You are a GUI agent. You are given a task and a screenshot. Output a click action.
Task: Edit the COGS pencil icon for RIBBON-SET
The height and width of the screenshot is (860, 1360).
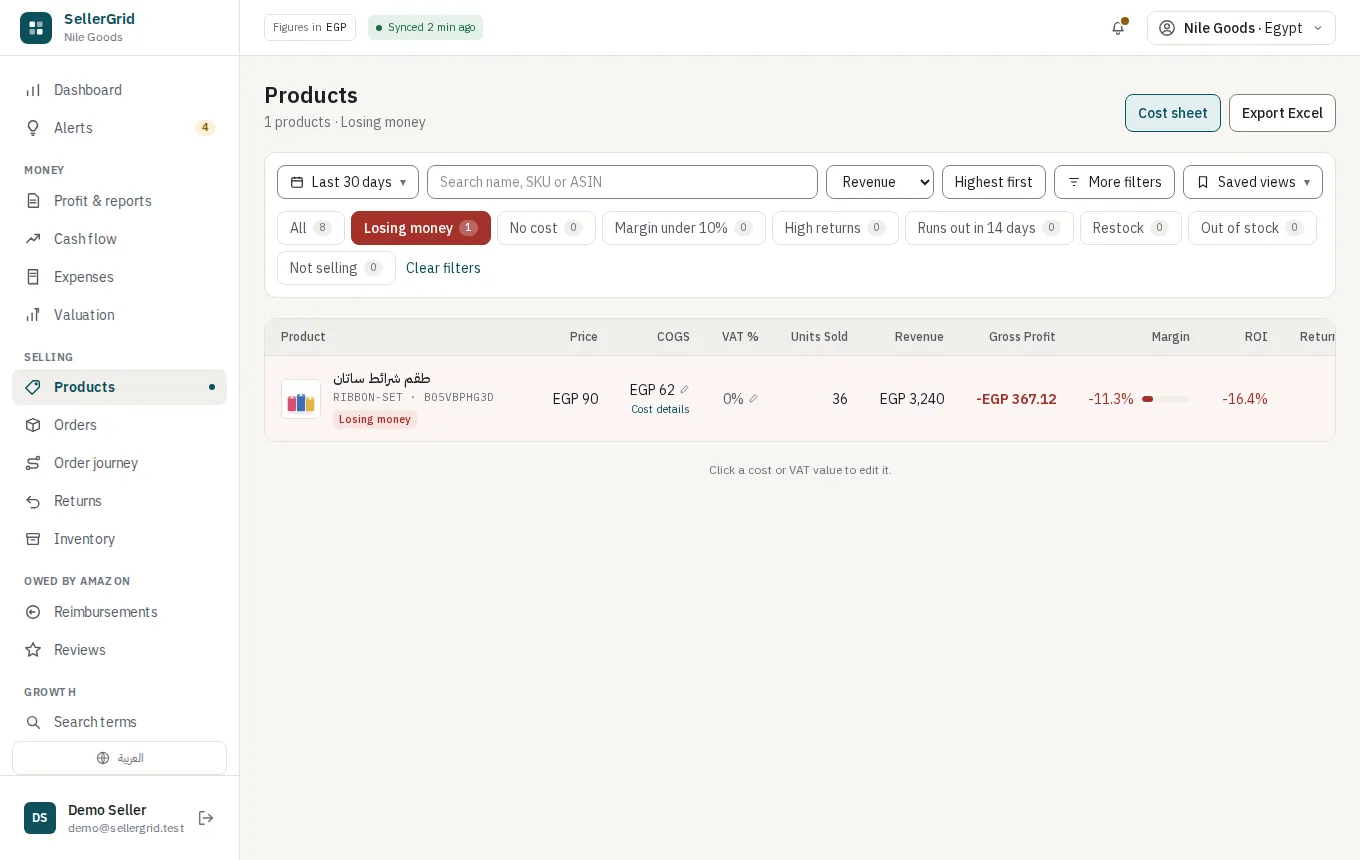tap(684, 390)
